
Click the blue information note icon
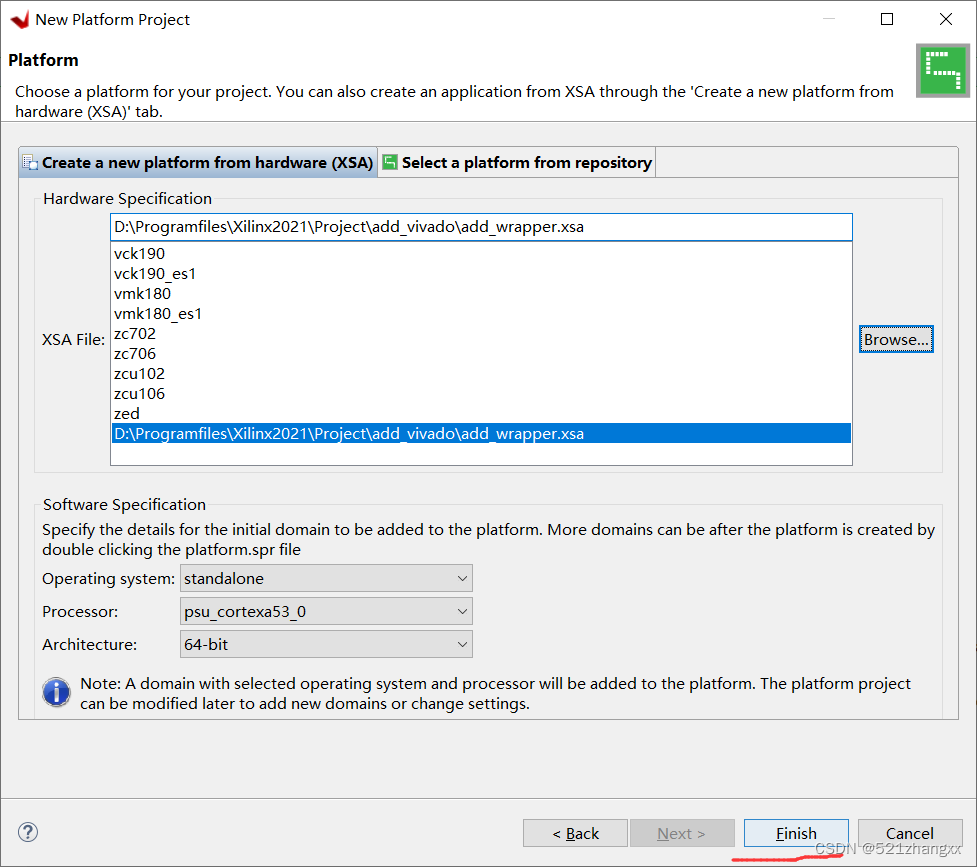(x=56, y=692)
